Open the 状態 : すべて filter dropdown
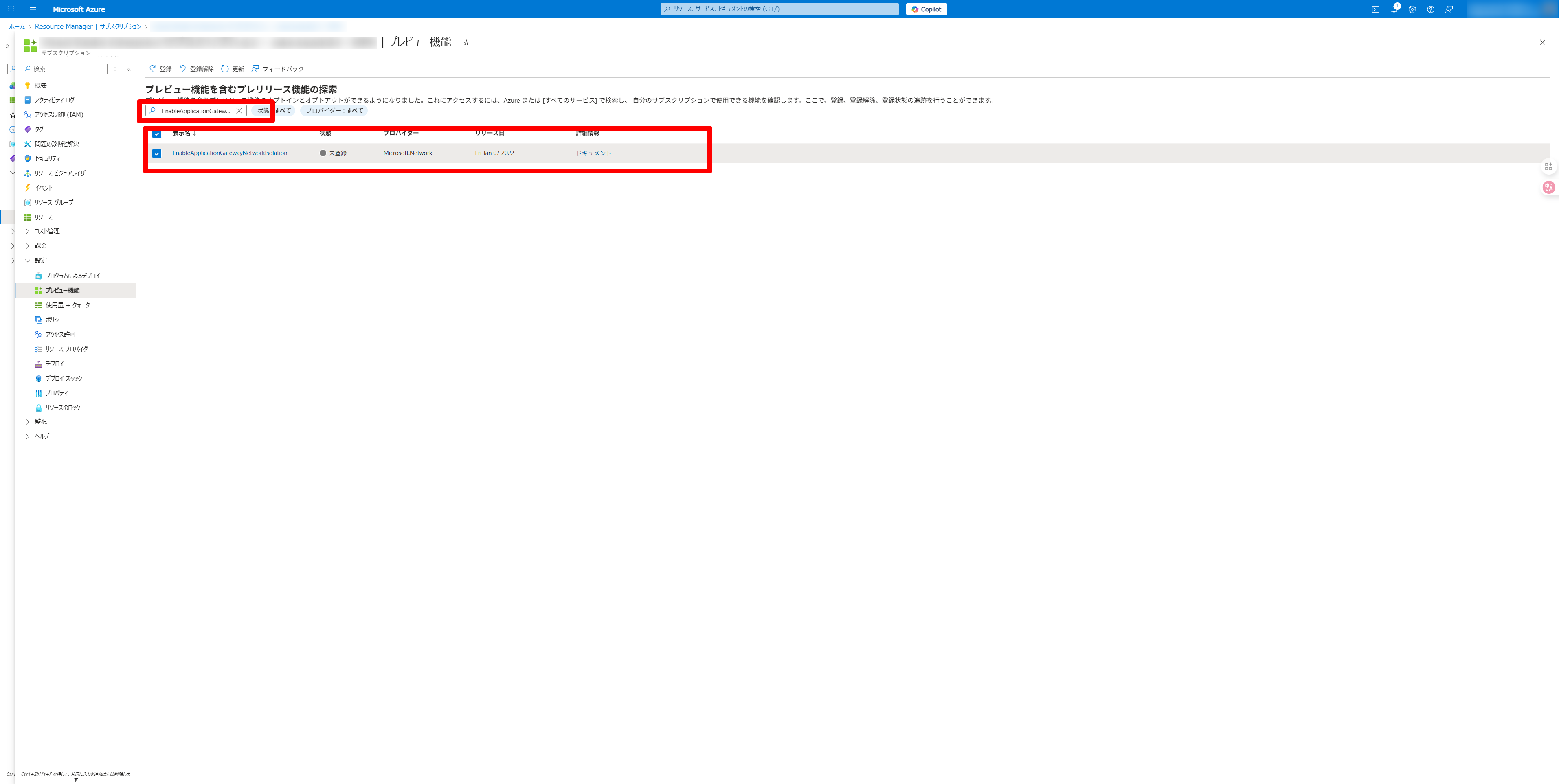Screen dimensions: 1559x784 click(x=274, y=111)
